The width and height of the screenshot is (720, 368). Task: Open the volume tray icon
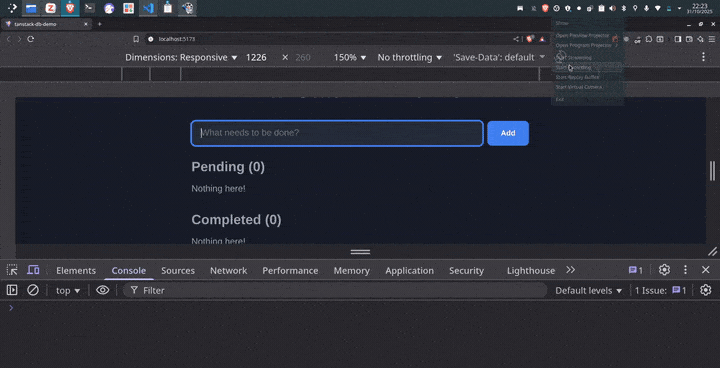(613, 8)
